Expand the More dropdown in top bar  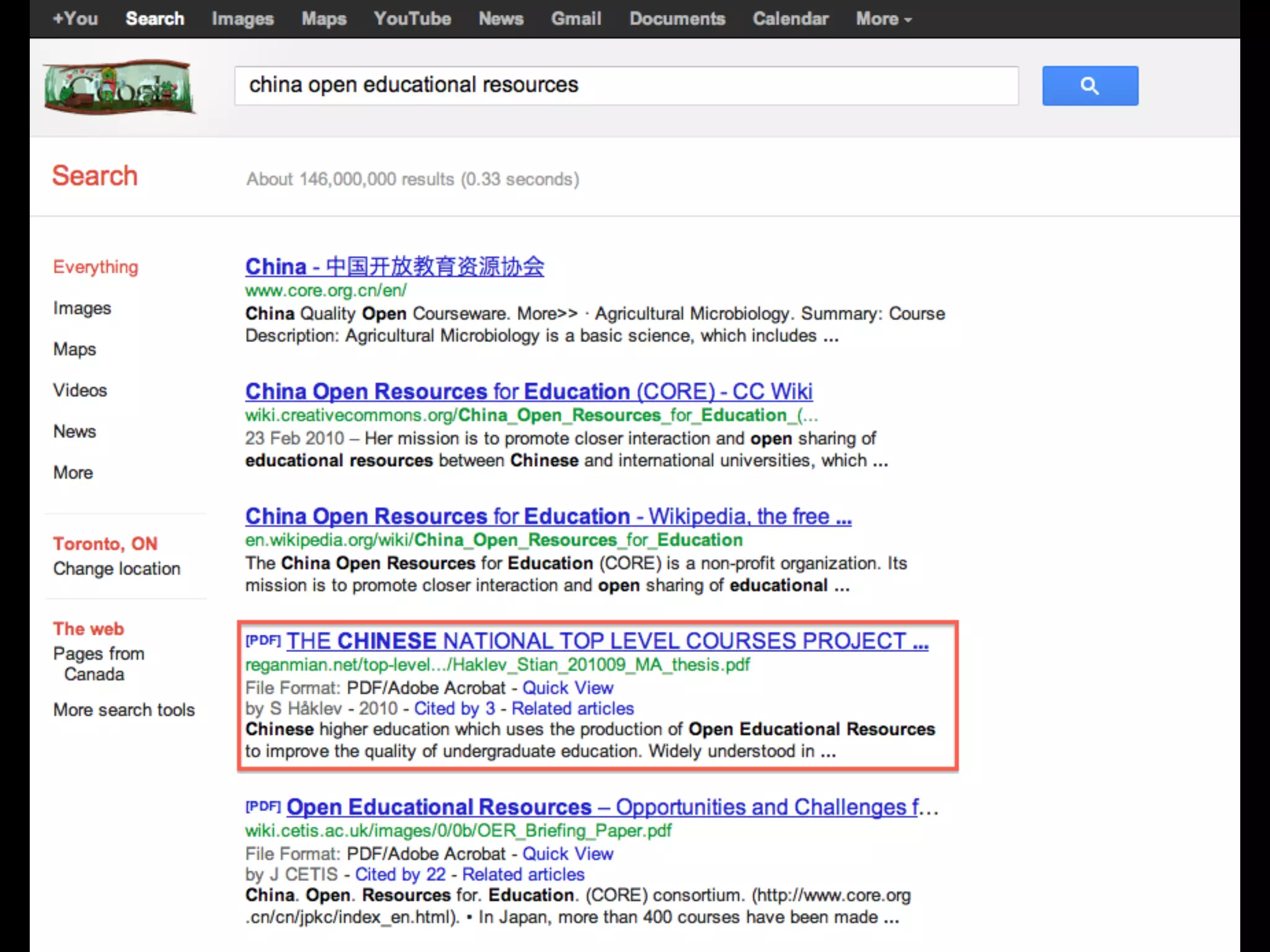pos(883,19)
